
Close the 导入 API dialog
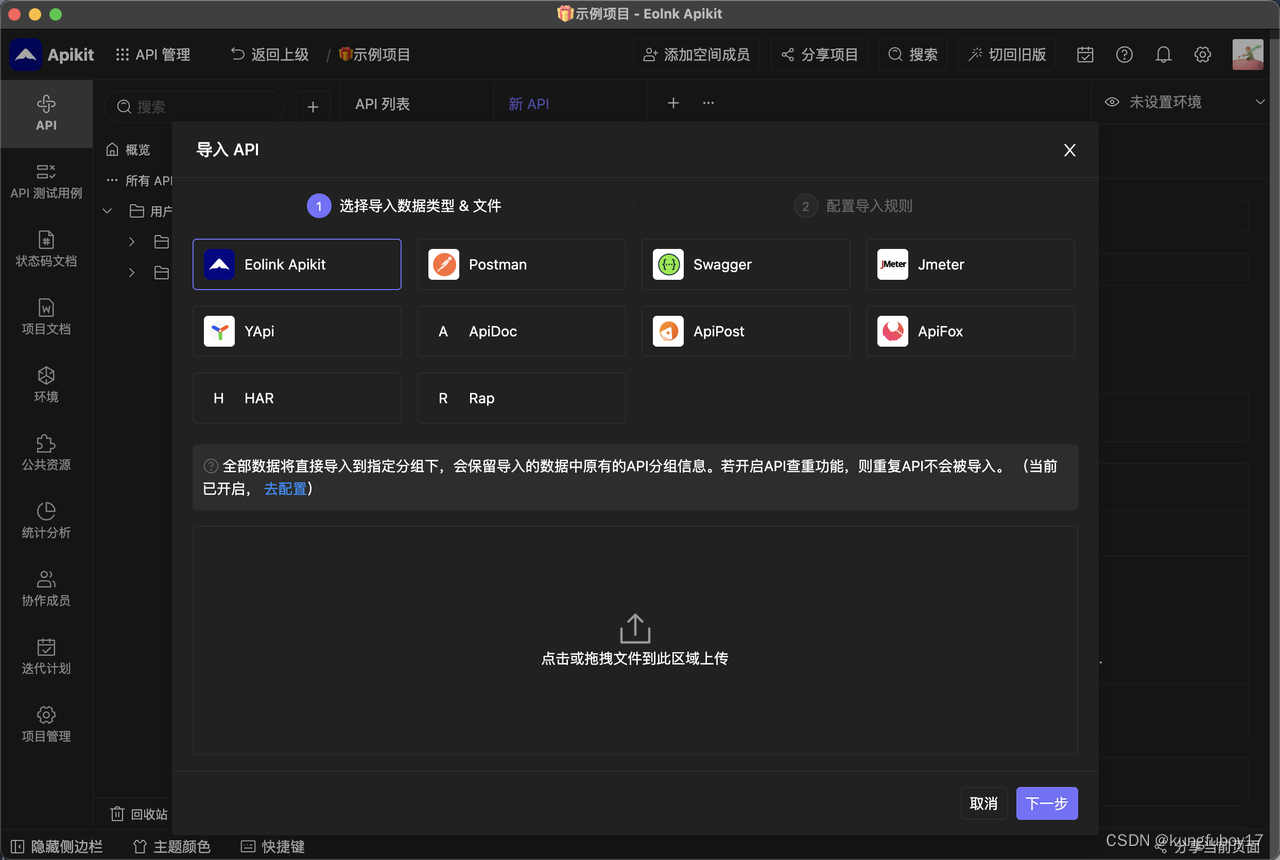[x=1069, y=150]
